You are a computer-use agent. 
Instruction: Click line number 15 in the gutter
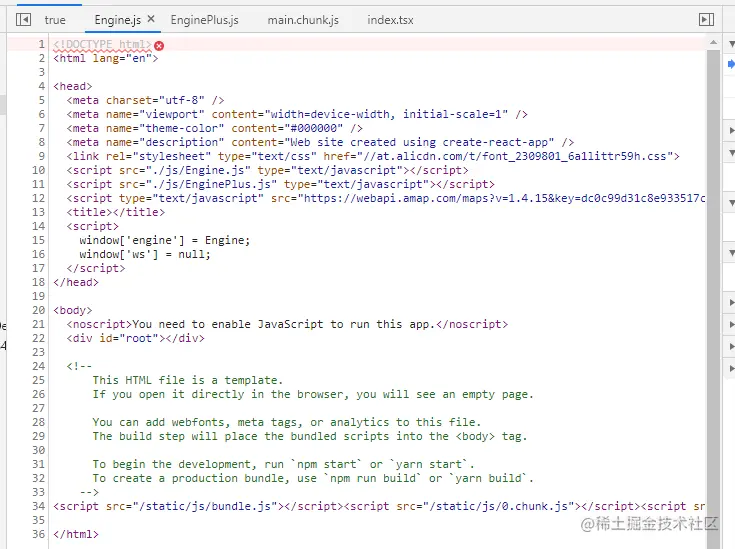(x=38, y=240)
